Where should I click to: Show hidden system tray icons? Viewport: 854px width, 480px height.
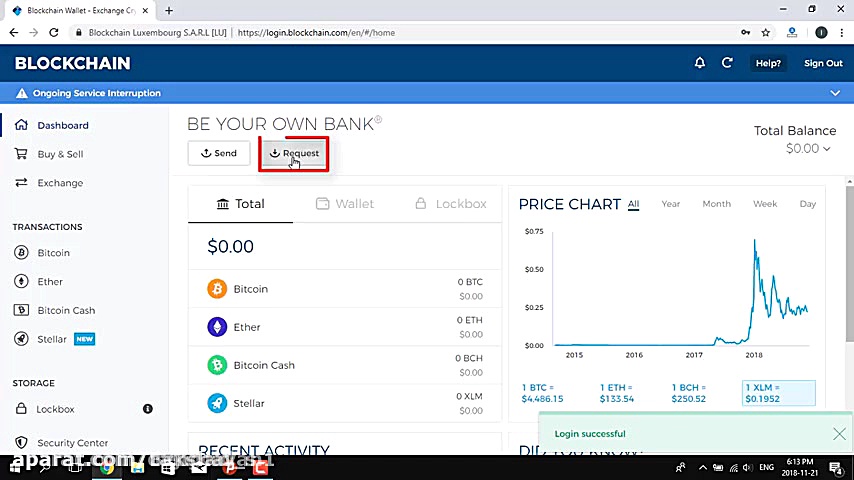pos(703,467)
